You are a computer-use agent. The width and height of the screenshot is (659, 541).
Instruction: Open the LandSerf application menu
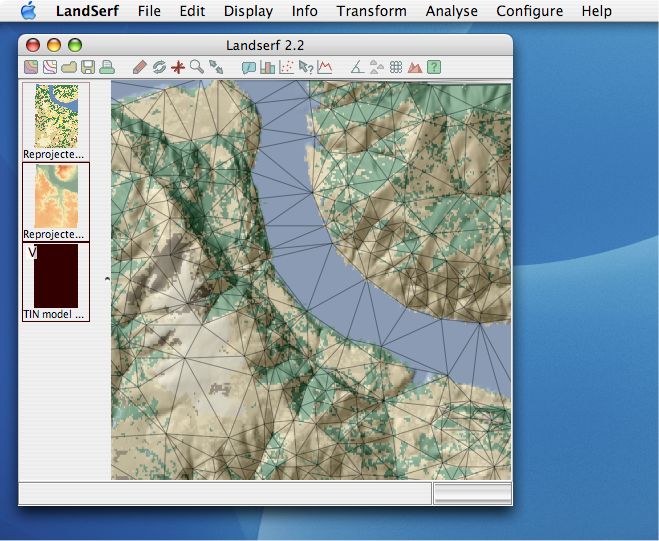click(x=87, y=11)
